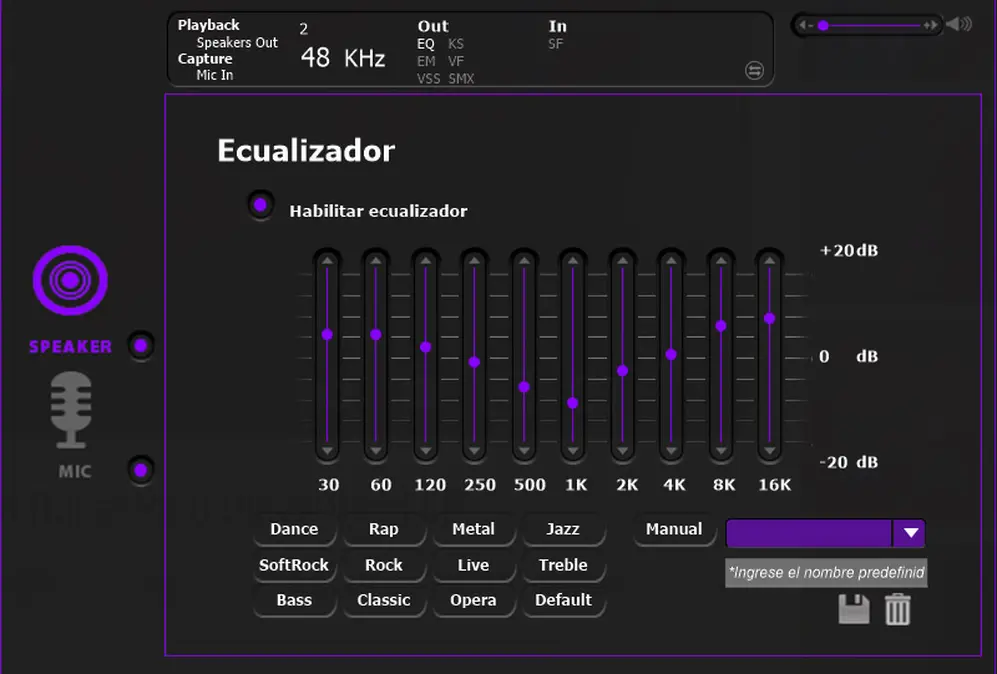Click the mute speaker icon by master volume
The width and height of the screenshot is (997, 674).
(x=959, y=25)
